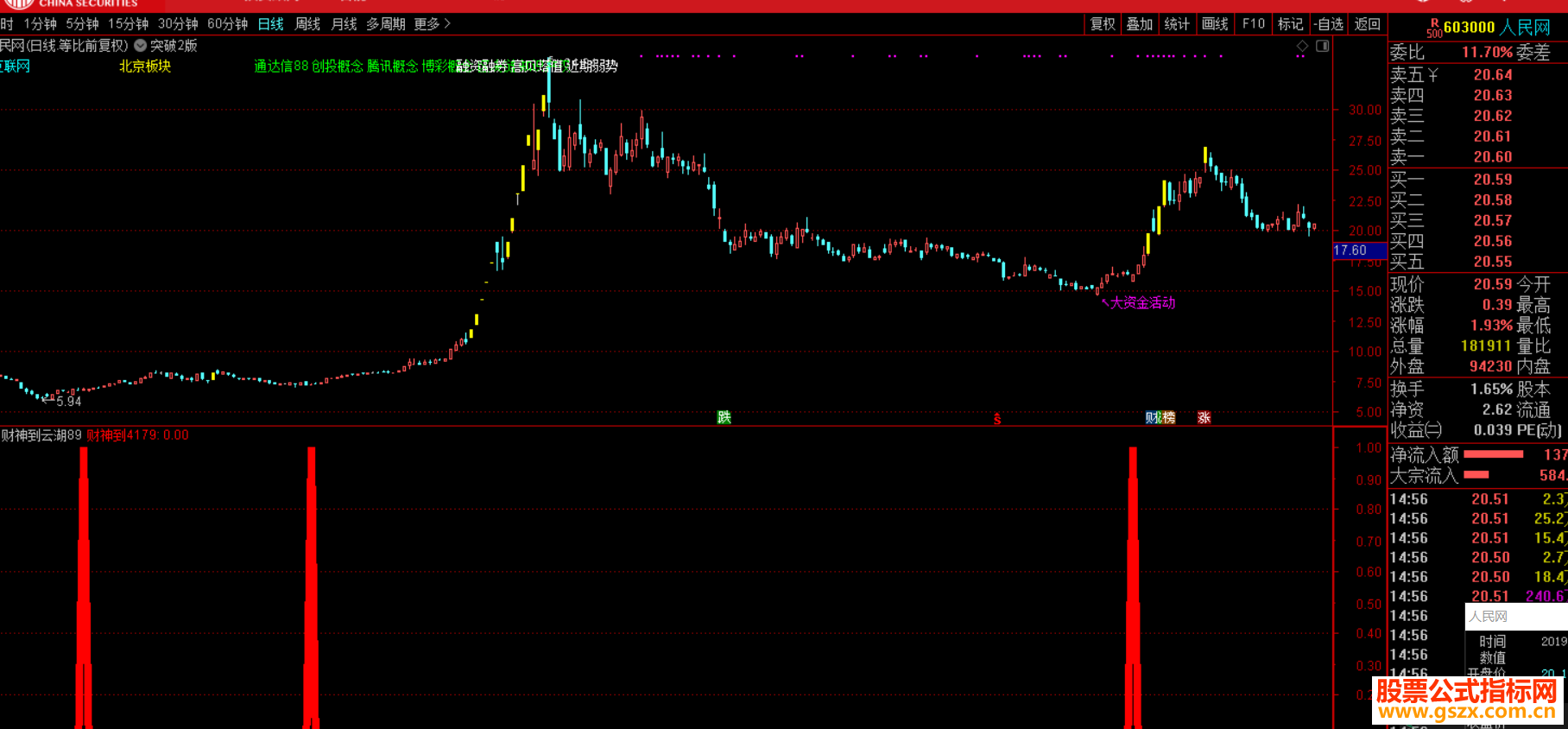
Task: Switch to the 5分钟 period tab
Action: pos(83,24)
